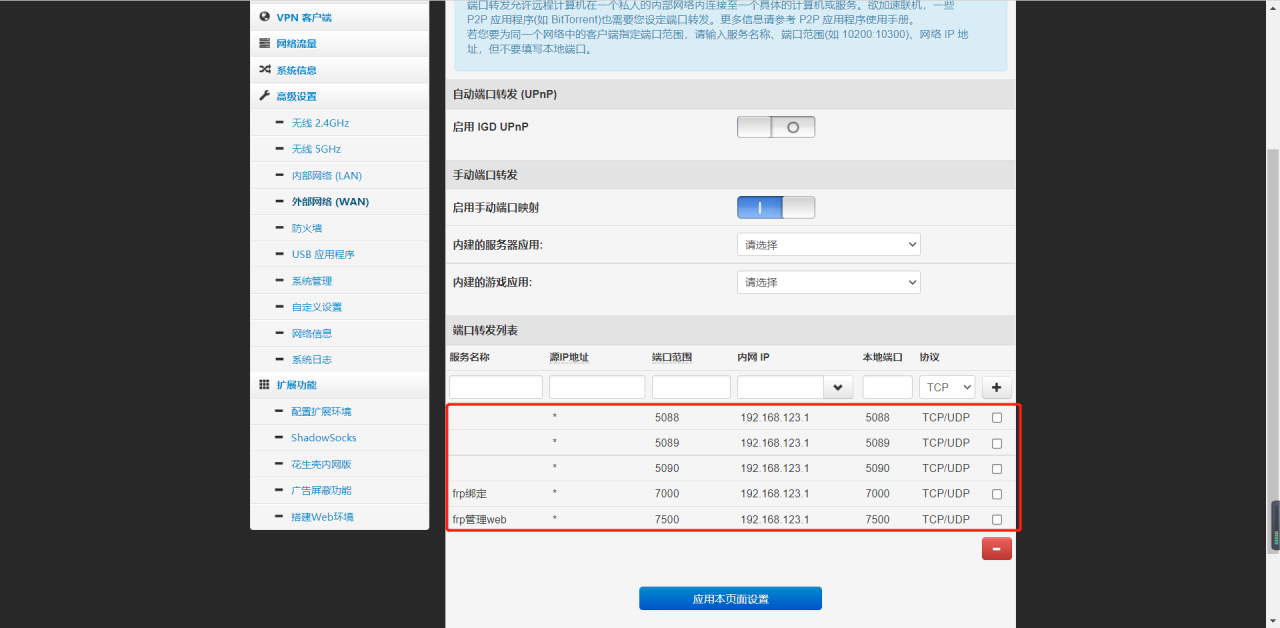Click the 网络流量 sidebar icon
The width and height of the screenshot is (1280, 628).
(x=264, y=44)
